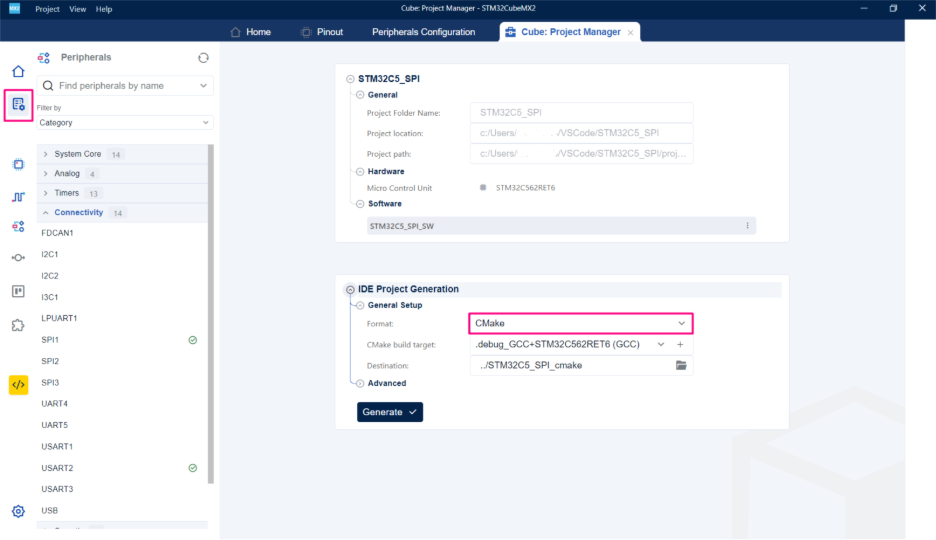936x540 pixels.
Task: Open the Format CMake dropdown
Action: (581, 323)
